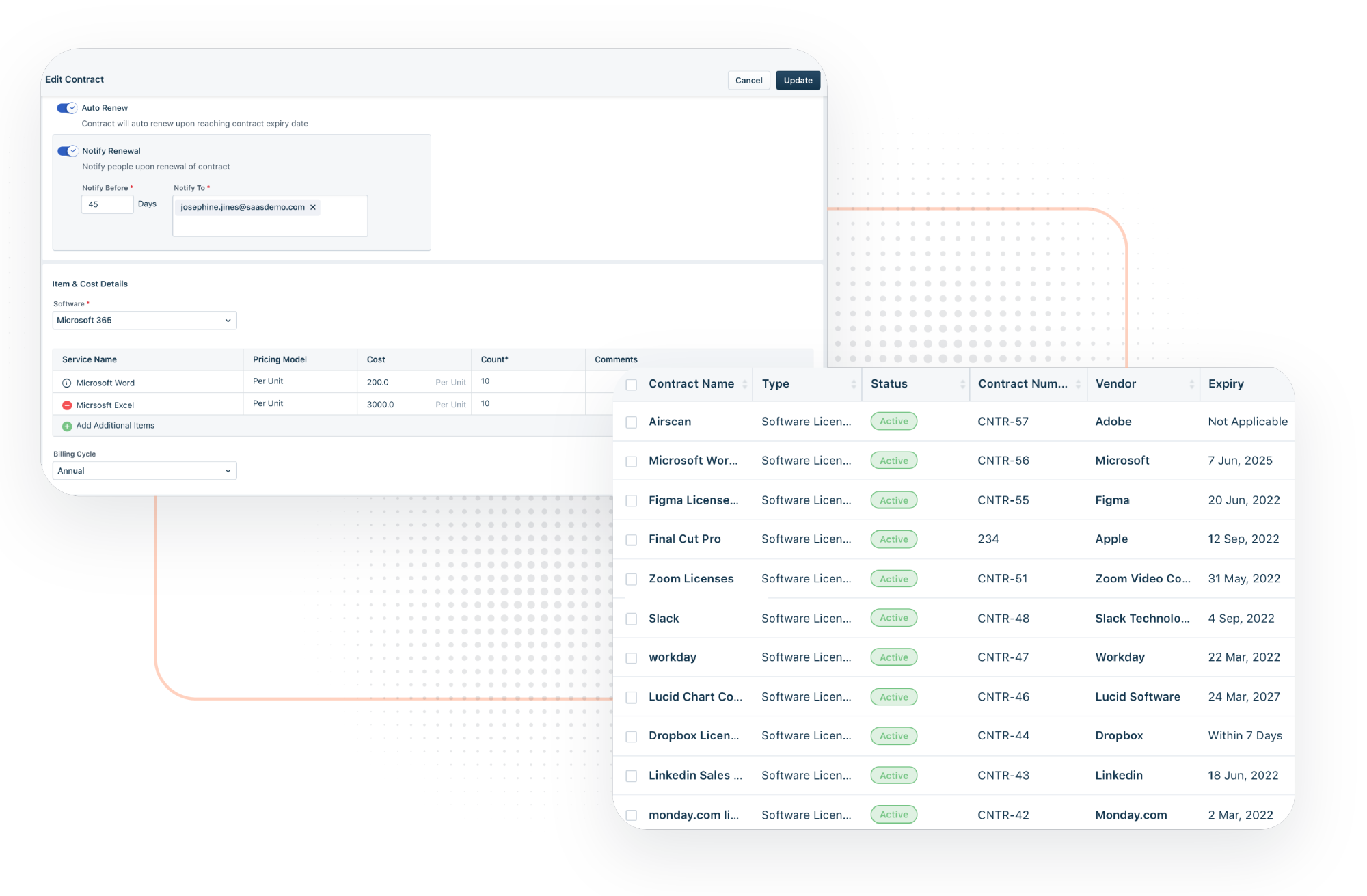Viewport: 1367px width, 896px height.
Task: Click the Notify Before days input field
Action: coord(107,204)
